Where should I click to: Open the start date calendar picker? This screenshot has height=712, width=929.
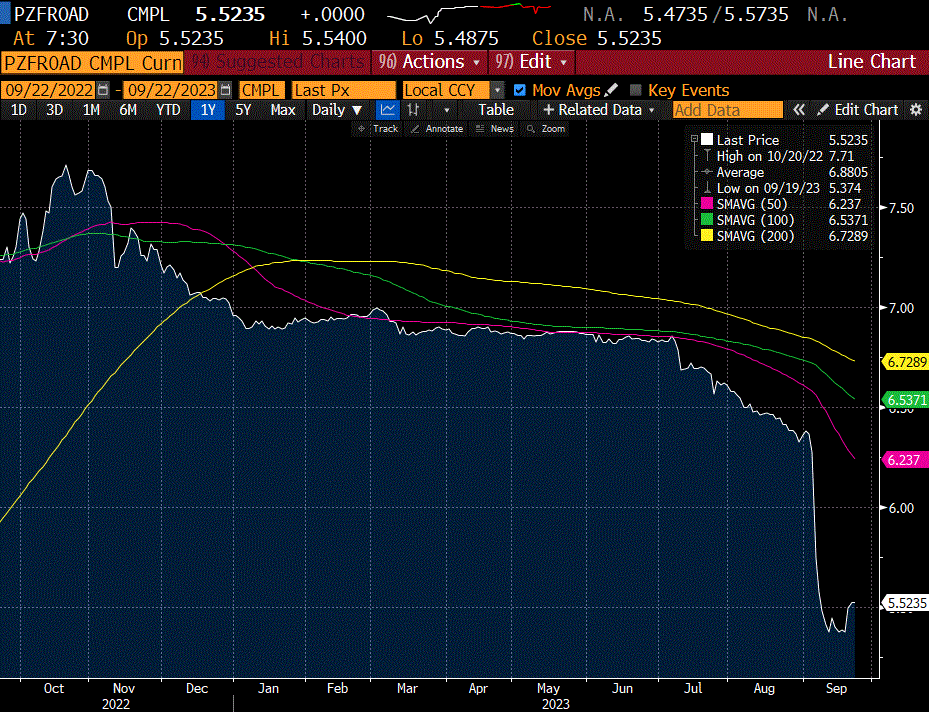[103, 90]
